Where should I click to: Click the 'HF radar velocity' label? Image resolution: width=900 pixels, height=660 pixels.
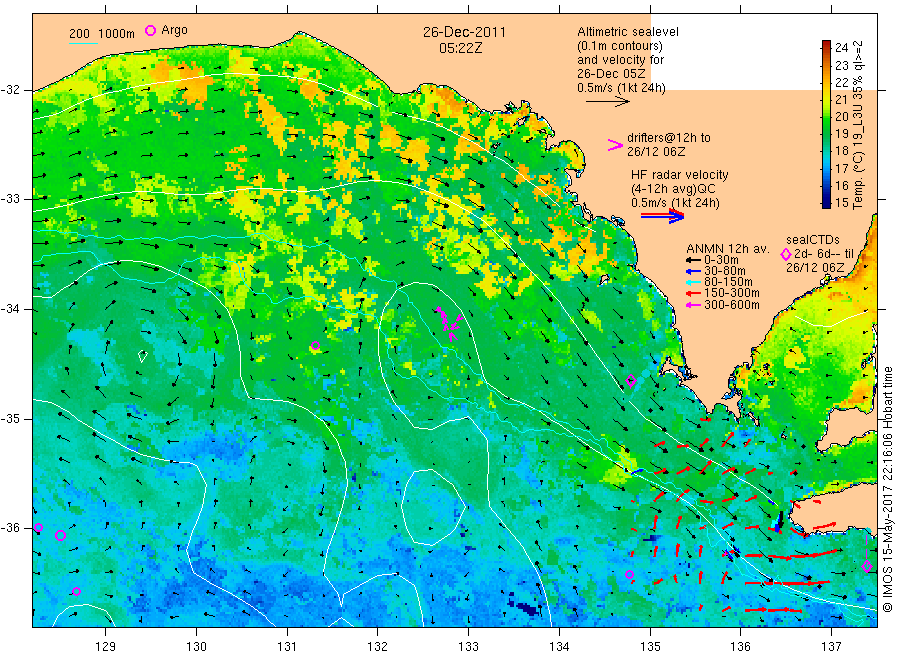point(680,175)
